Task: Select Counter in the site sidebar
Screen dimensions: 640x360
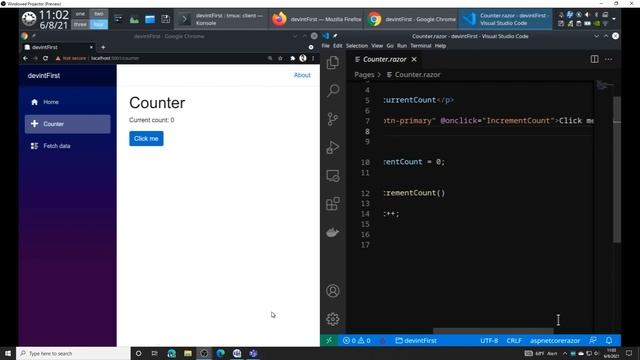Action: point(67,124)
